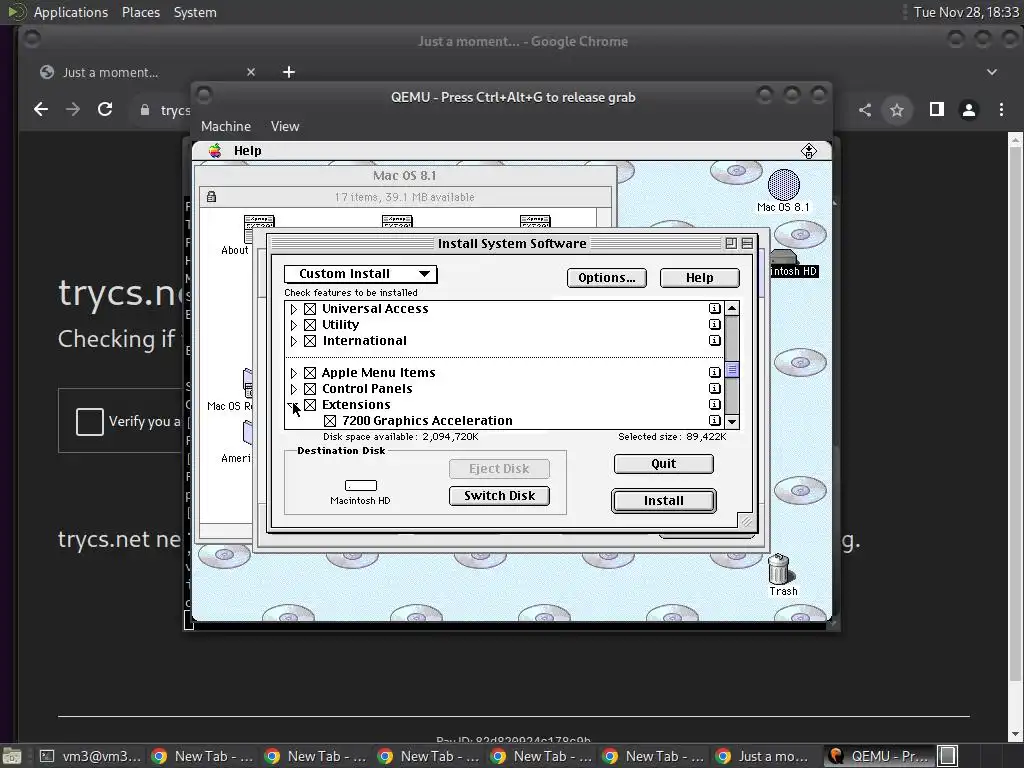Viewport: 1024px width, 768px height.
Task: Switch to the vm3@vm3 terminal taskbar item
Action: tap(91, 756)
